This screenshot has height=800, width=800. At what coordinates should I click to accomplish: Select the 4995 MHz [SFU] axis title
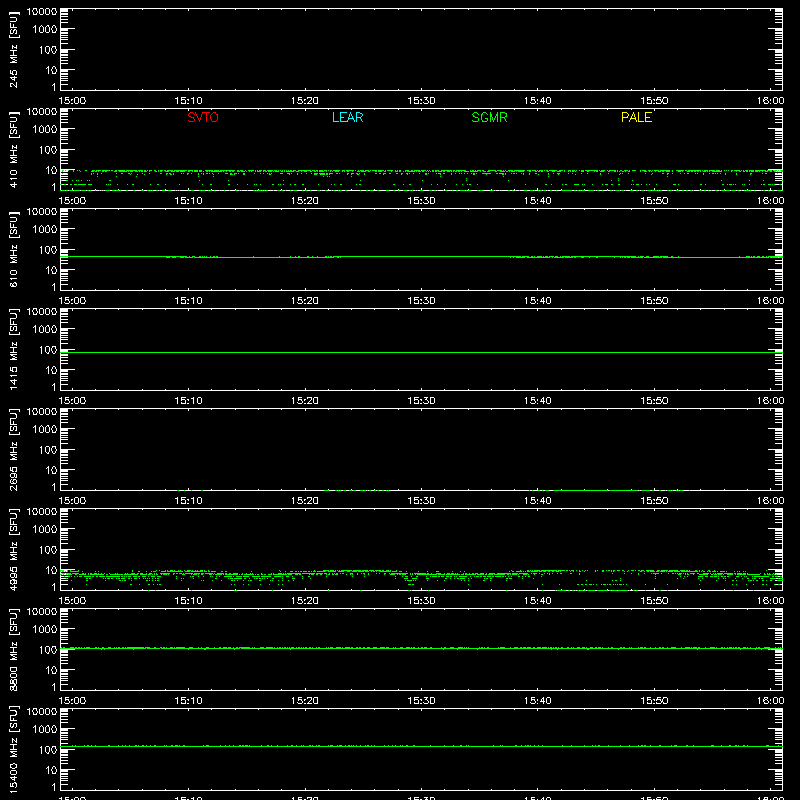click(x=13, y=549)
